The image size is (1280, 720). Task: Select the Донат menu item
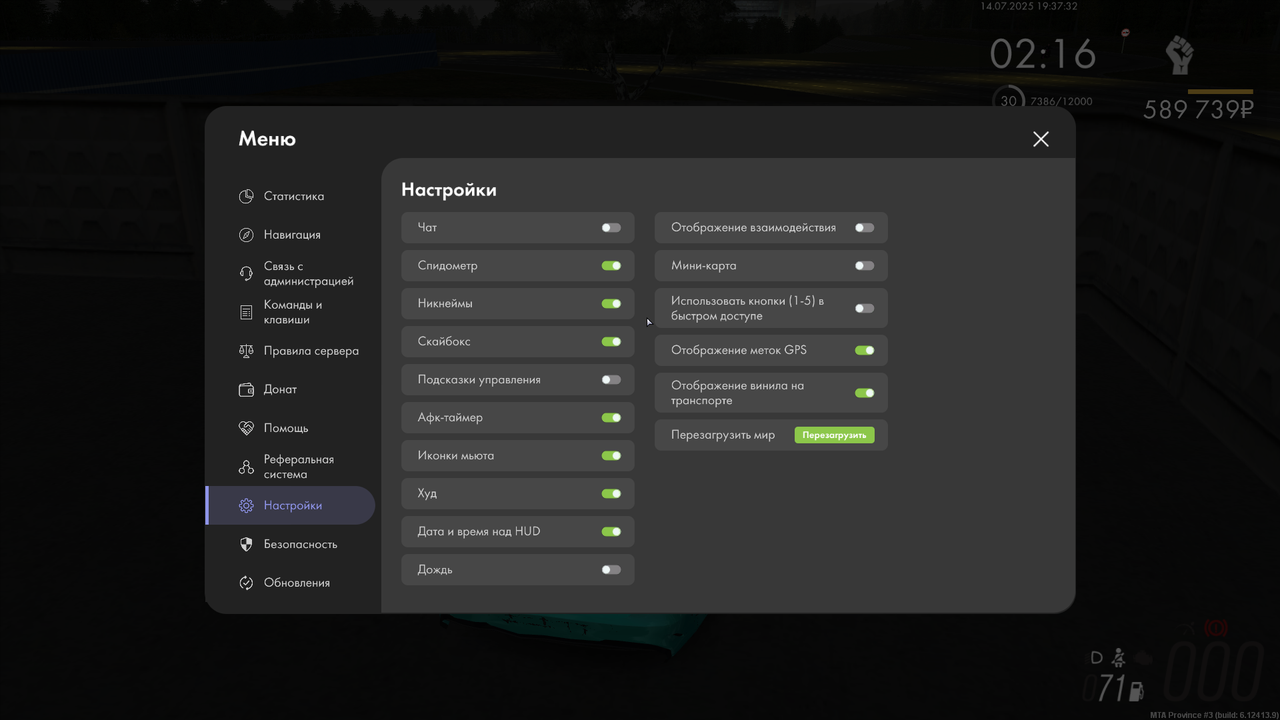tap(290, 390)
